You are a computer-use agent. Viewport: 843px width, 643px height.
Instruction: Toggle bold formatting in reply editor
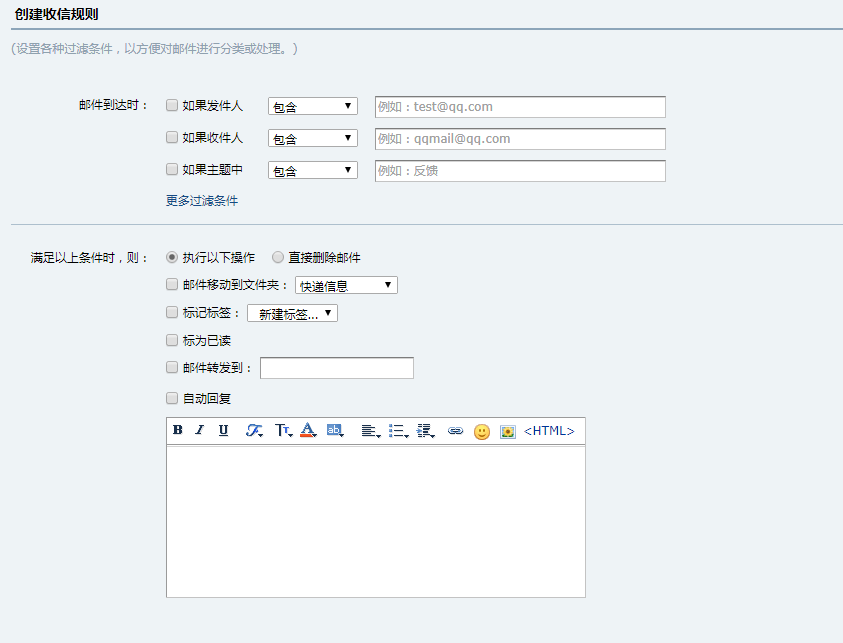point(178,431)
